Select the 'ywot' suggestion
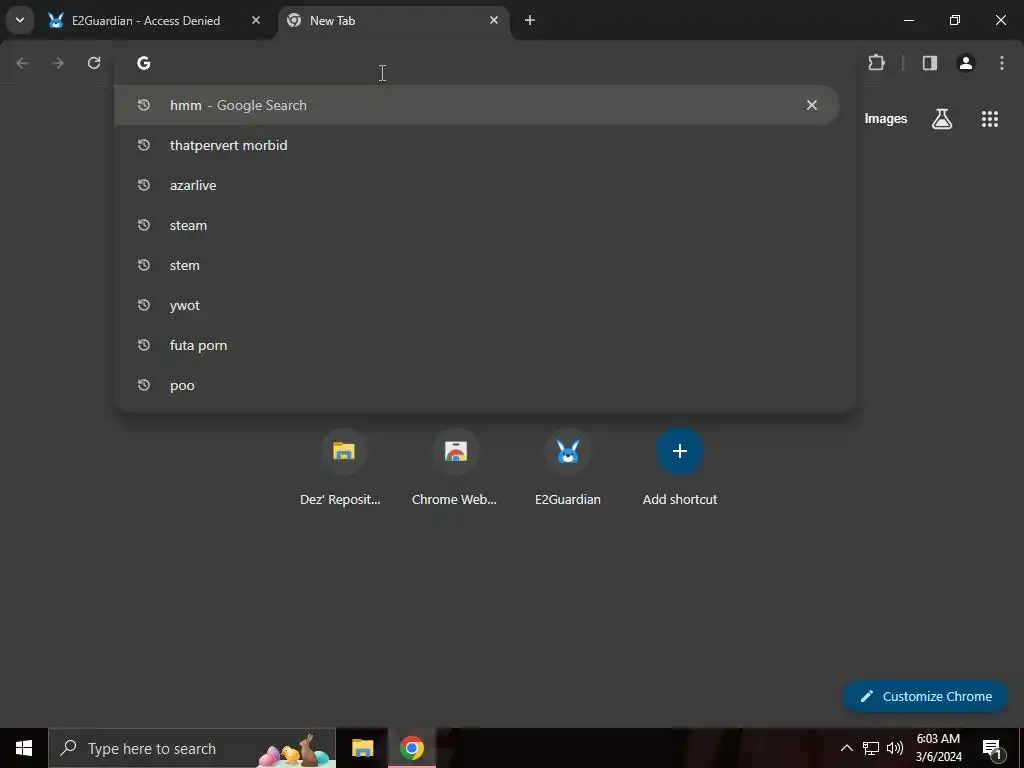 coord(477,305)
